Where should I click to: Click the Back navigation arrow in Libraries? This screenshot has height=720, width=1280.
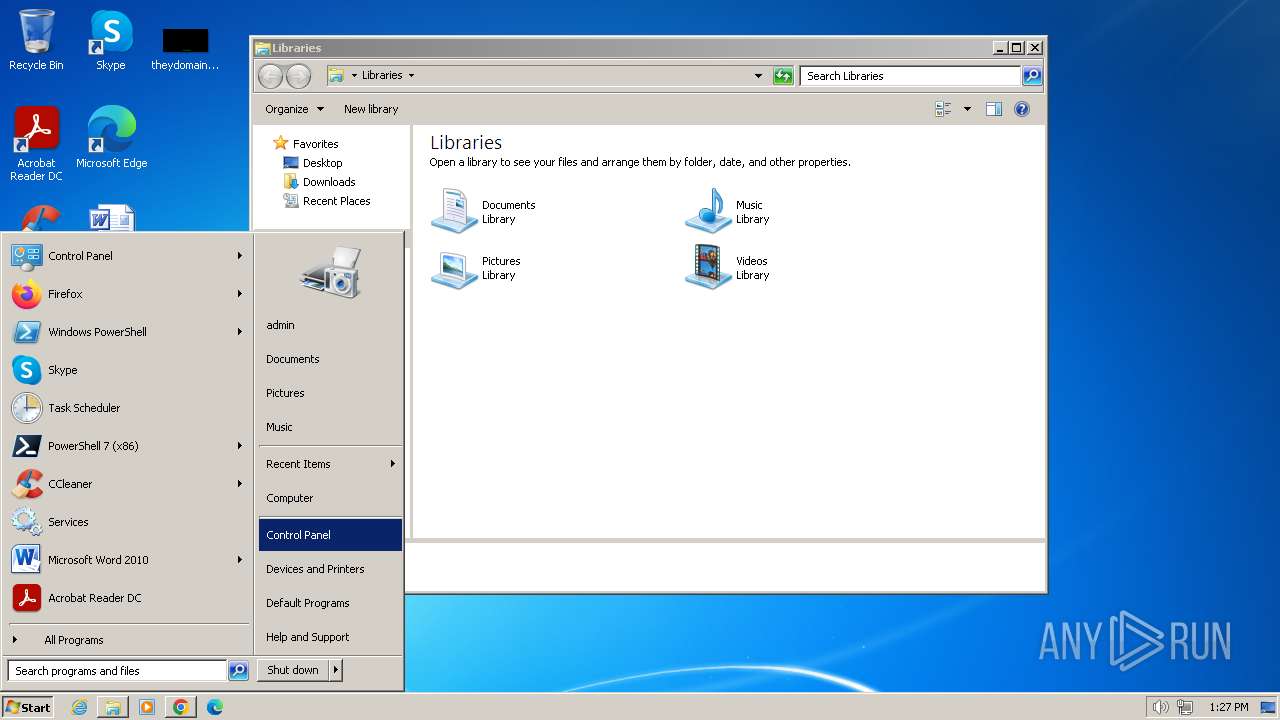click(270, 76)
